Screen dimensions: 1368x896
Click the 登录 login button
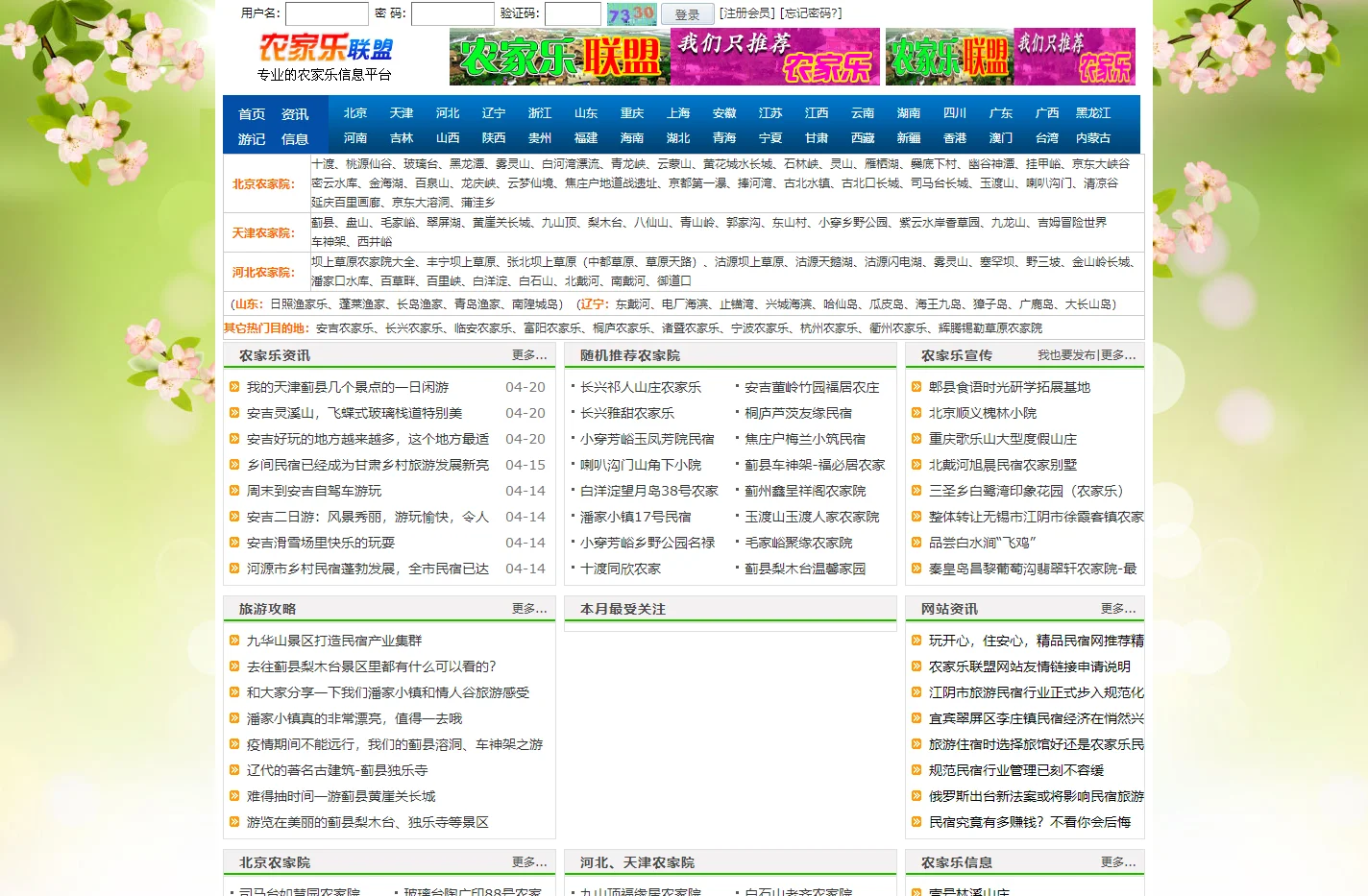(688, 14)
